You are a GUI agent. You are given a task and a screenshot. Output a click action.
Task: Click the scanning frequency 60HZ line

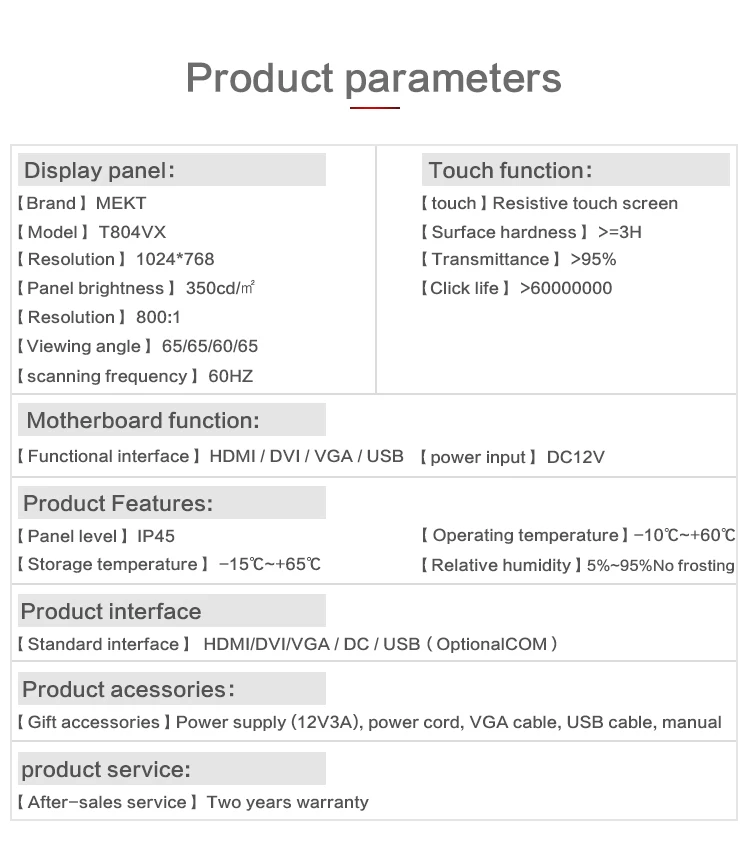click(x=135, y=376)
